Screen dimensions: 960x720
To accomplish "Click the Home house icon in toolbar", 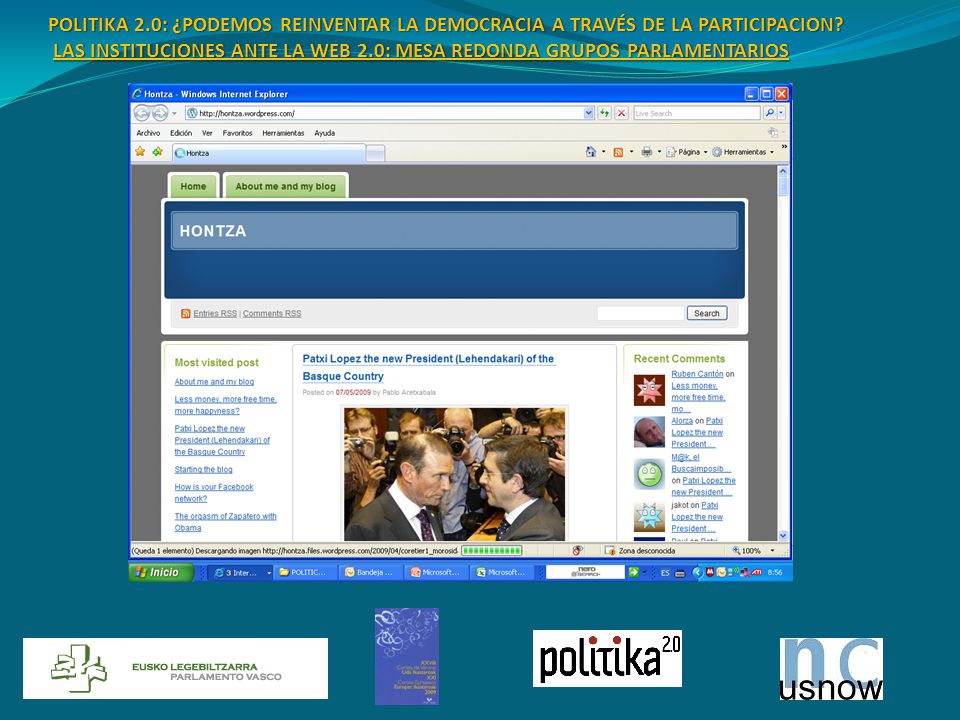I will click(x=591, y=152).
